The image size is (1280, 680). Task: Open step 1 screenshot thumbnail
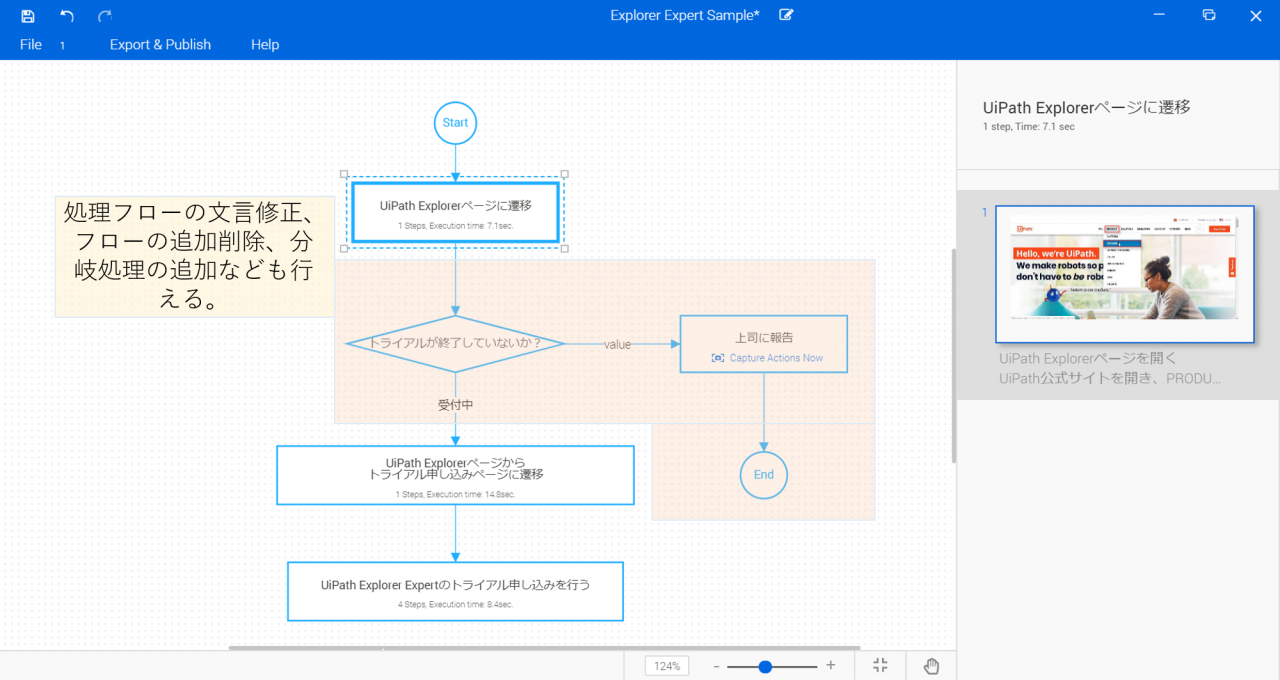pos(1125,274)
